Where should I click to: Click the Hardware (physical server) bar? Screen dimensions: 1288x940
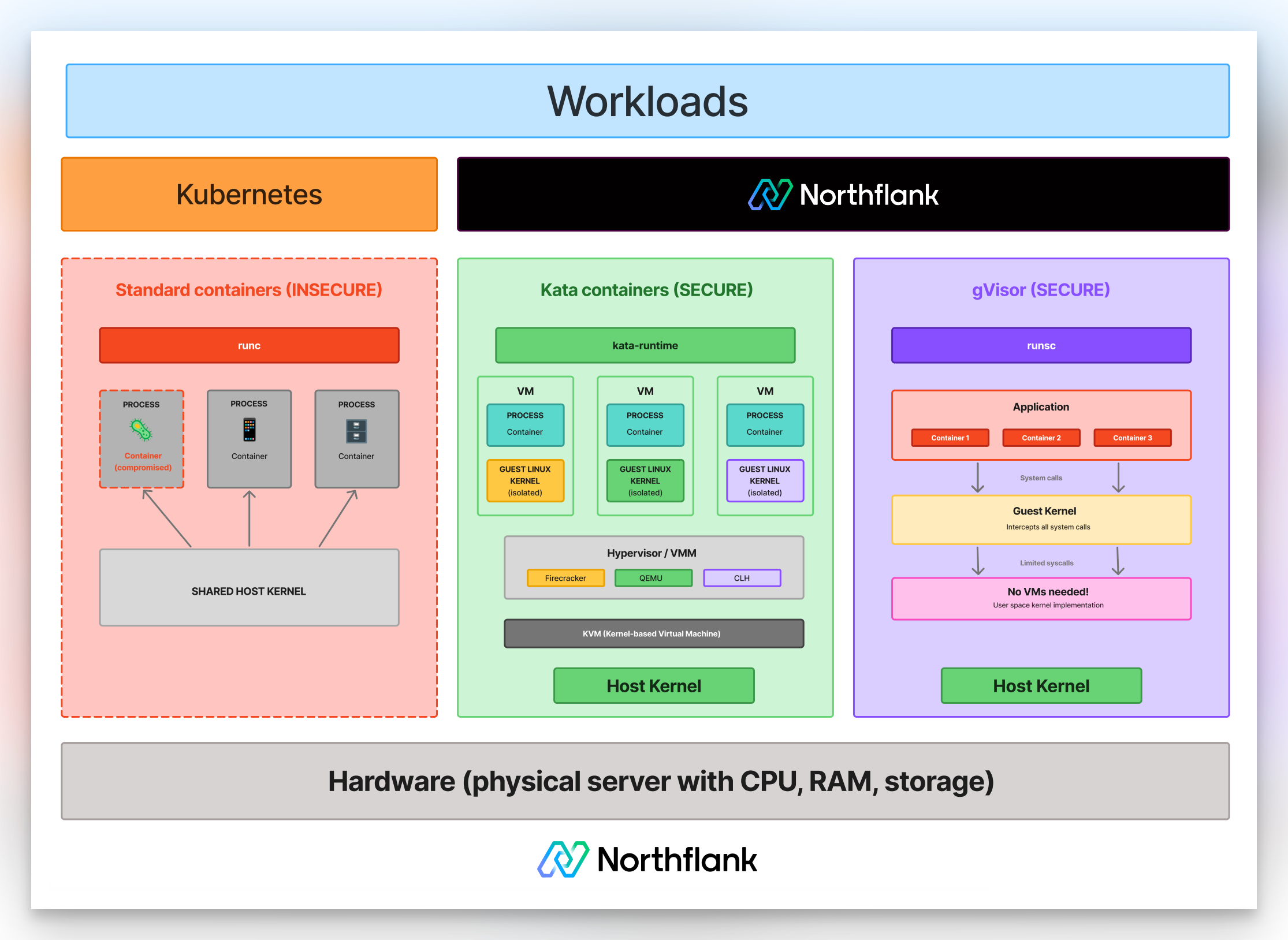[645, 781]
